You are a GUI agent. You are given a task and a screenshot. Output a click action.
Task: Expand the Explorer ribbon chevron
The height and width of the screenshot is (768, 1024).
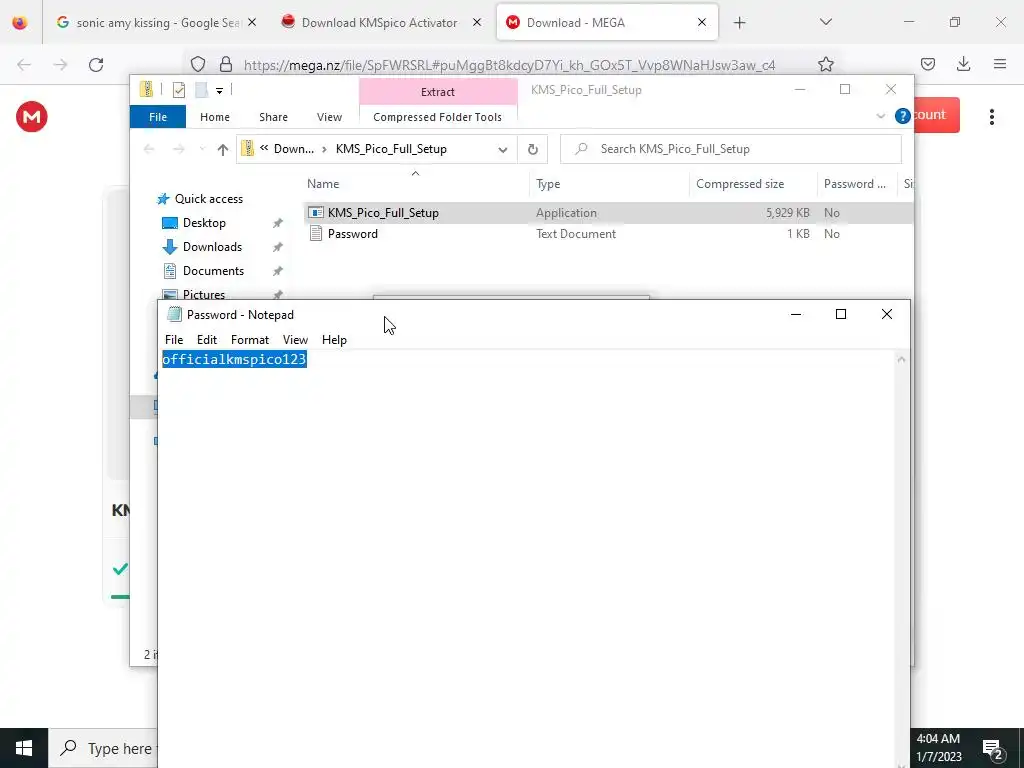pyautogui.click(x=880, y=116)
